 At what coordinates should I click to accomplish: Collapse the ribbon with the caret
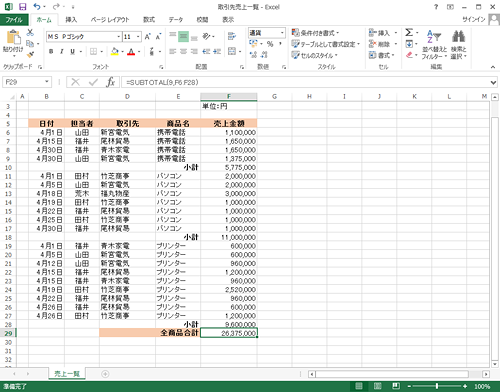[x=493, y=67]
